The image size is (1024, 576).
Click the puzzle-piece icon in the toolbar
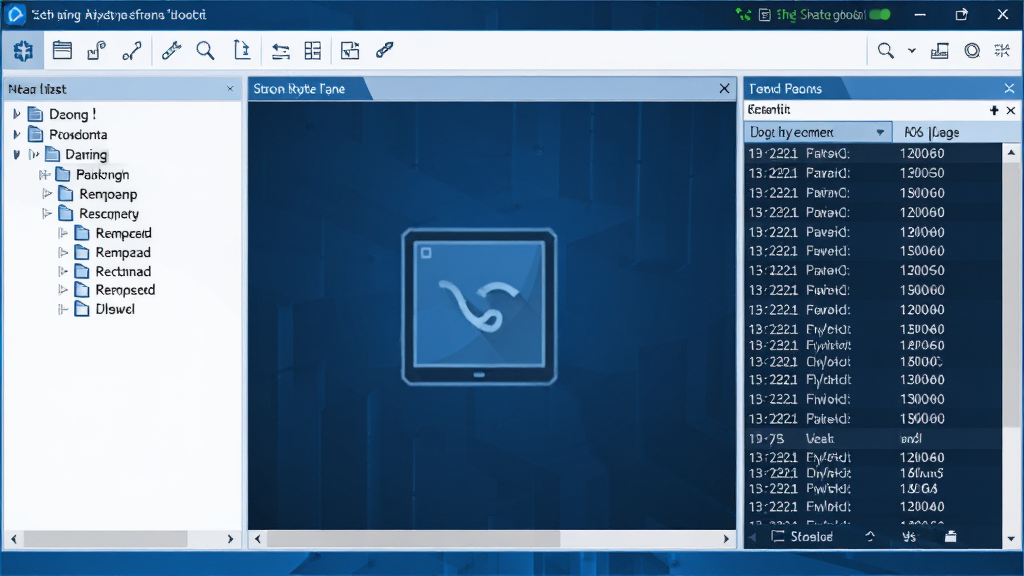click(x=23, y=50)
